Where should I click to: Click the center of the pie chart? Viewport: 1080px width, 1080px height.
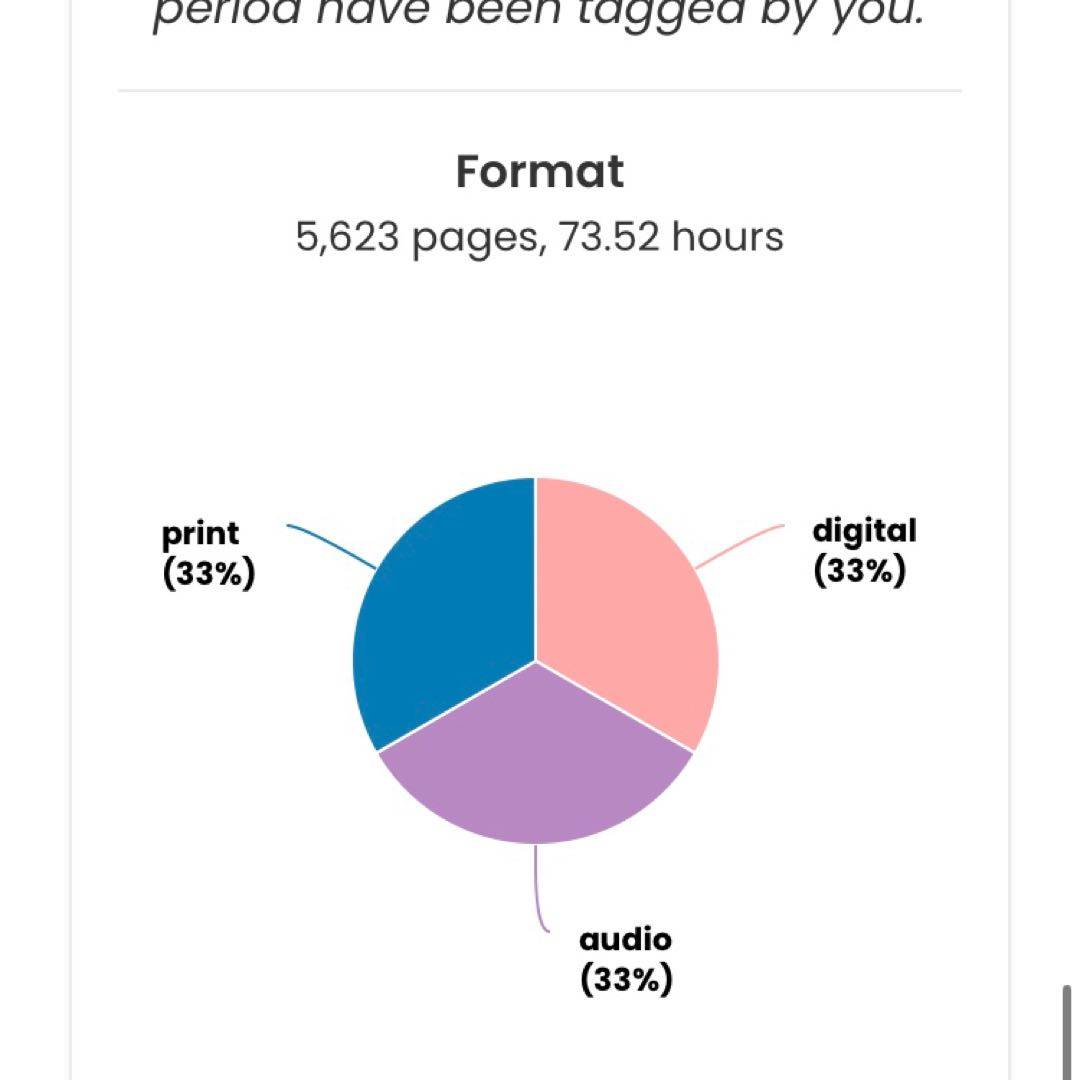536,661
